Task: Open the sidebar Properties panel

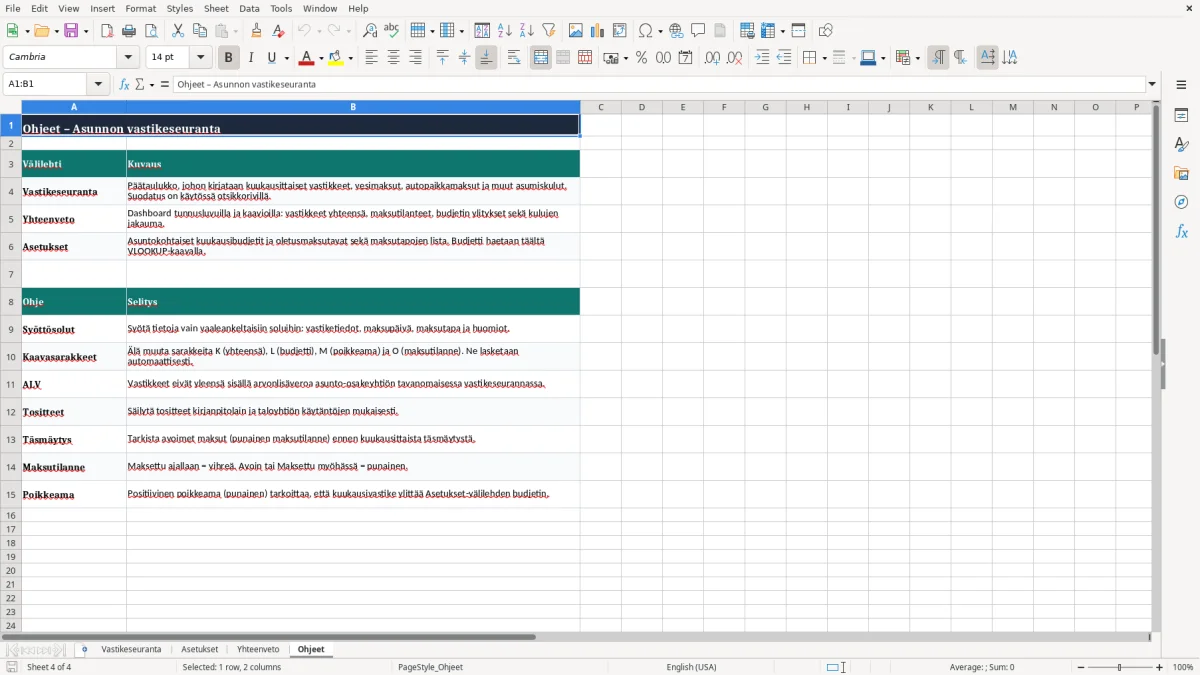Action: (1181, 116)
